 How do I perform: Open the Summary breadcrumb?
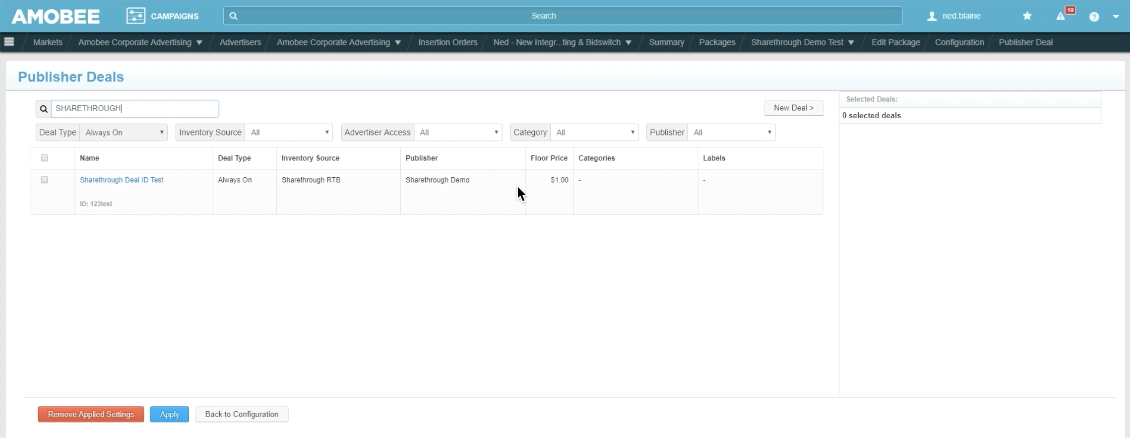coord(667,43)
